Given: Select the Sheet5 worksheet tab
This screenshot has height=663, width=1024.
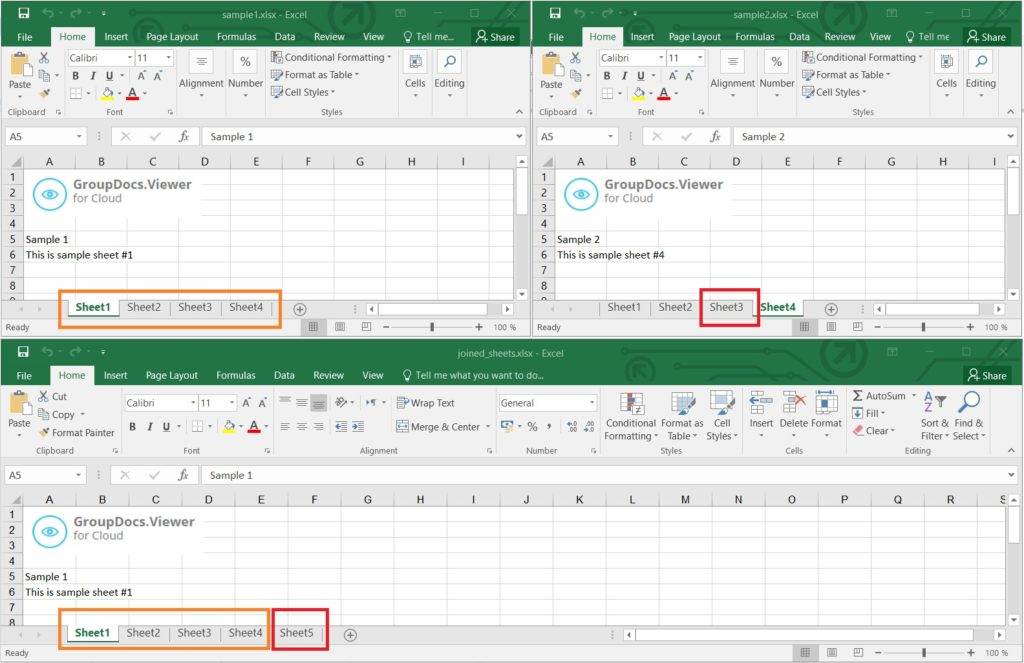Looking at the screenshot, I should [299, 633].
